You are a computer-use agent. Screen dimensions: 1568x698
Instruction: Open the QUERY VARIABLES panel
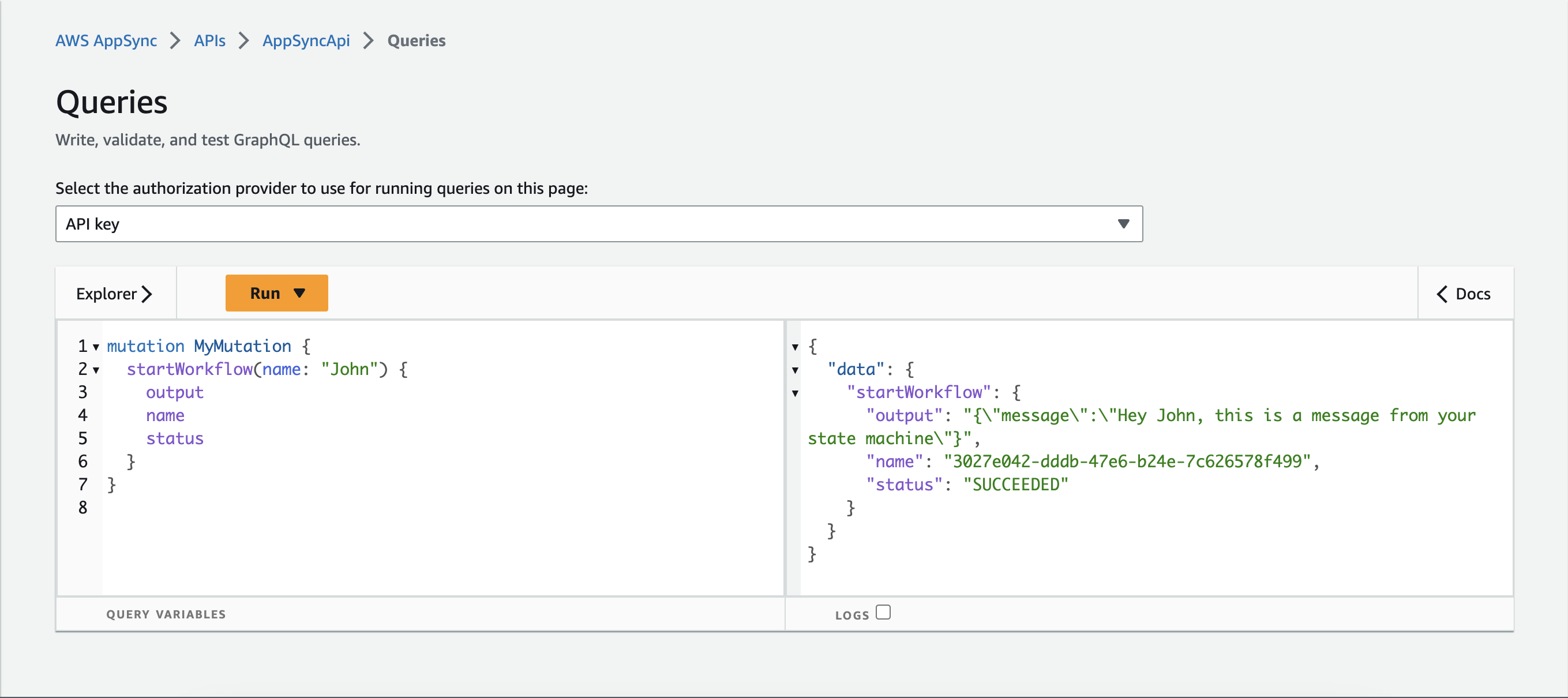tap(166, 614)
